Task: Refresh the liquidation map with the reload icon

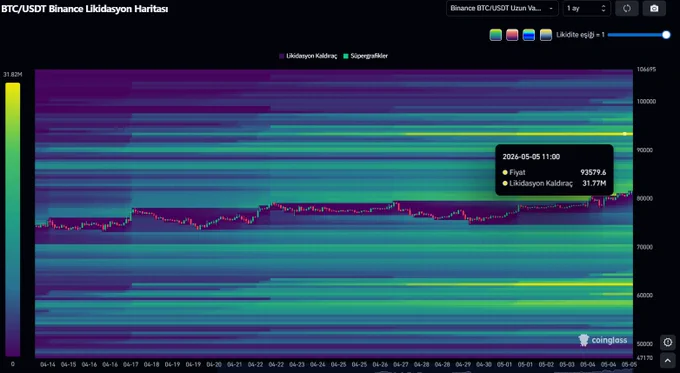Action: pos(627,8)
